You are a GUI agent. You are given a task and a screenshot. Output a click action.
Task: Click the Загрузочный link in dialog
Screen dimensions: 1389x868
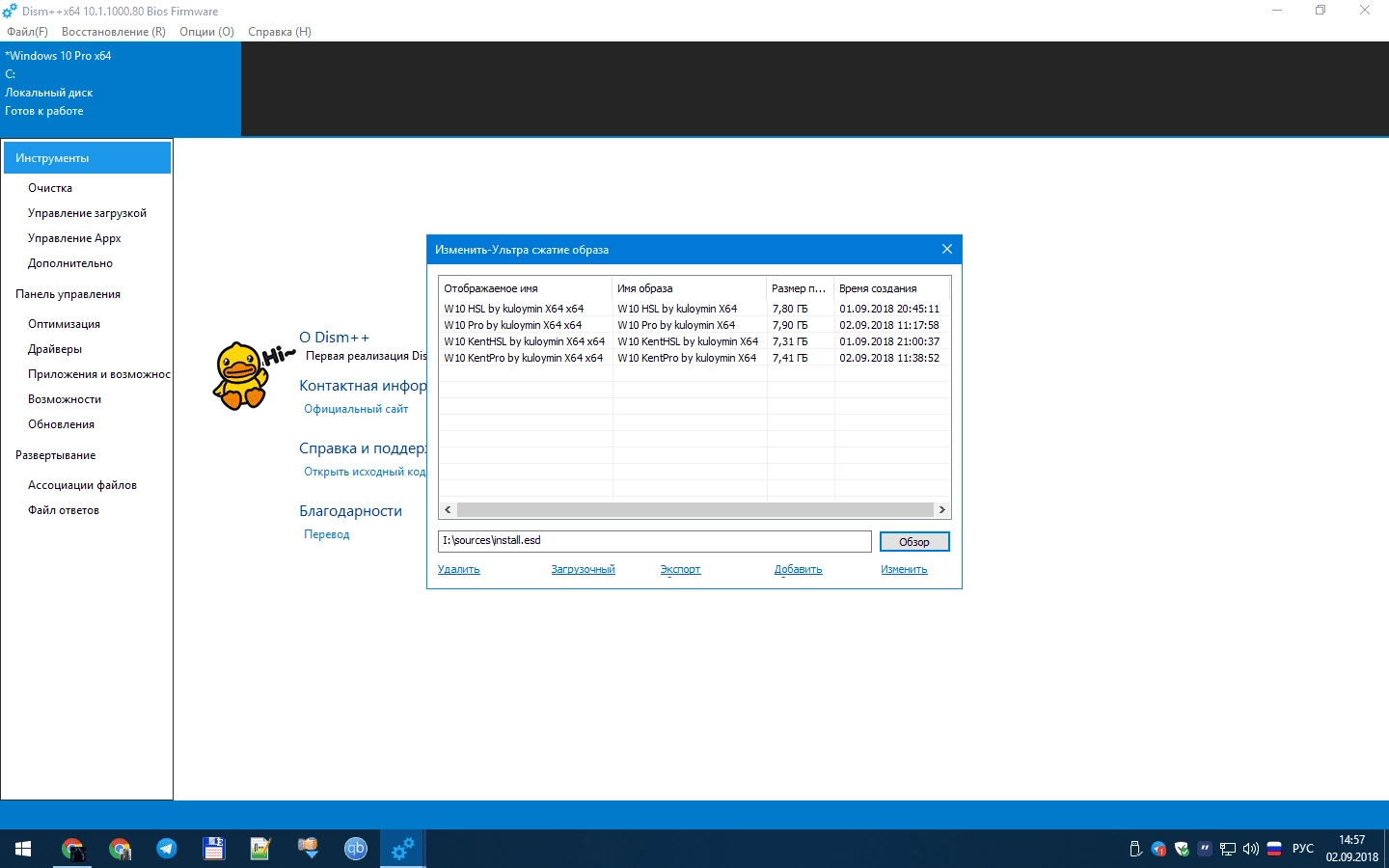pos(583,569)
